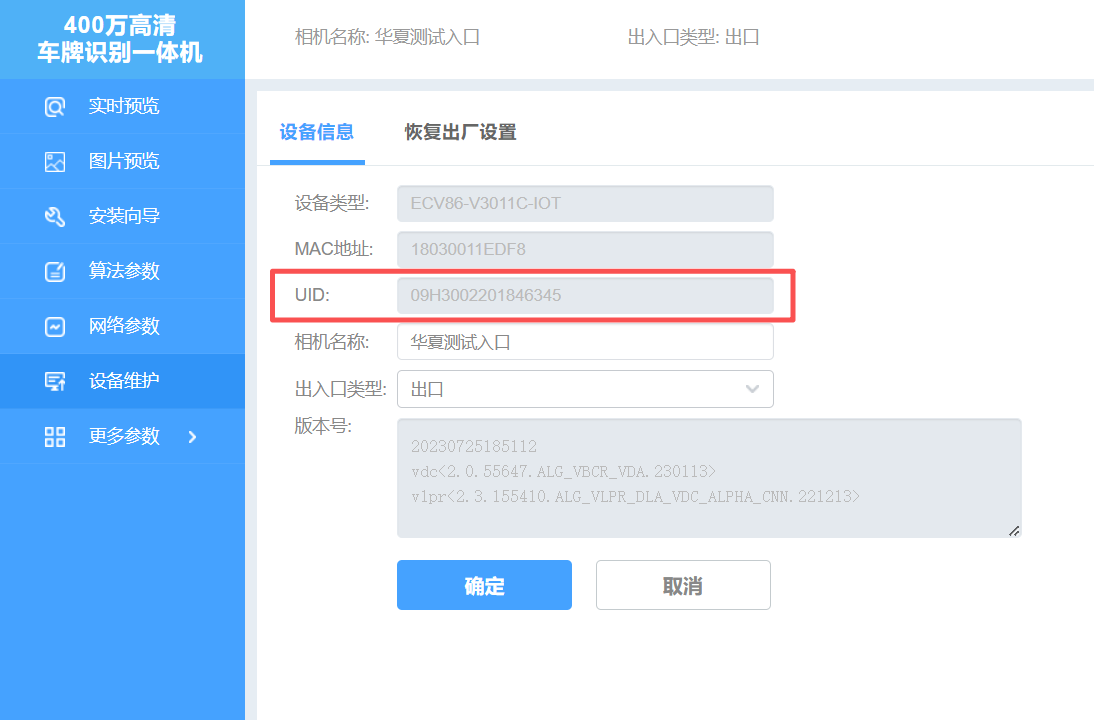Open the 出入口类型 dropdown arrow
This screenshot has height=720, width=1094.
752,389
